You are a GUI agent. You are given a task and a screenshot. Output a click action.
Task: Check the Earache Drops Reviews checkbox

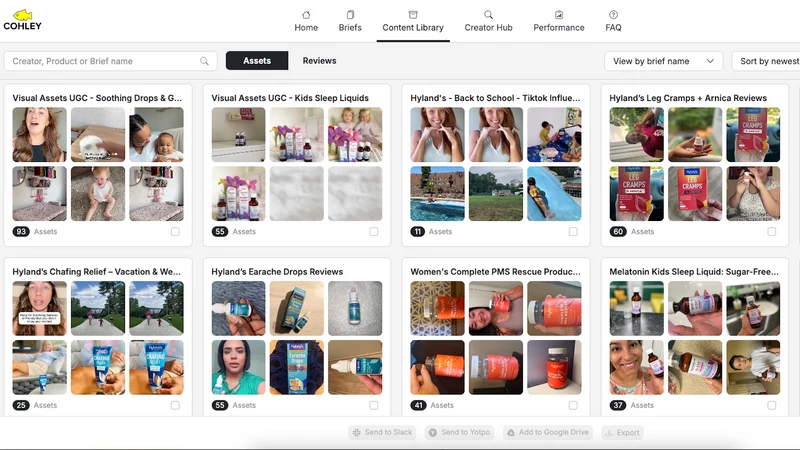(x=373, y=405)
